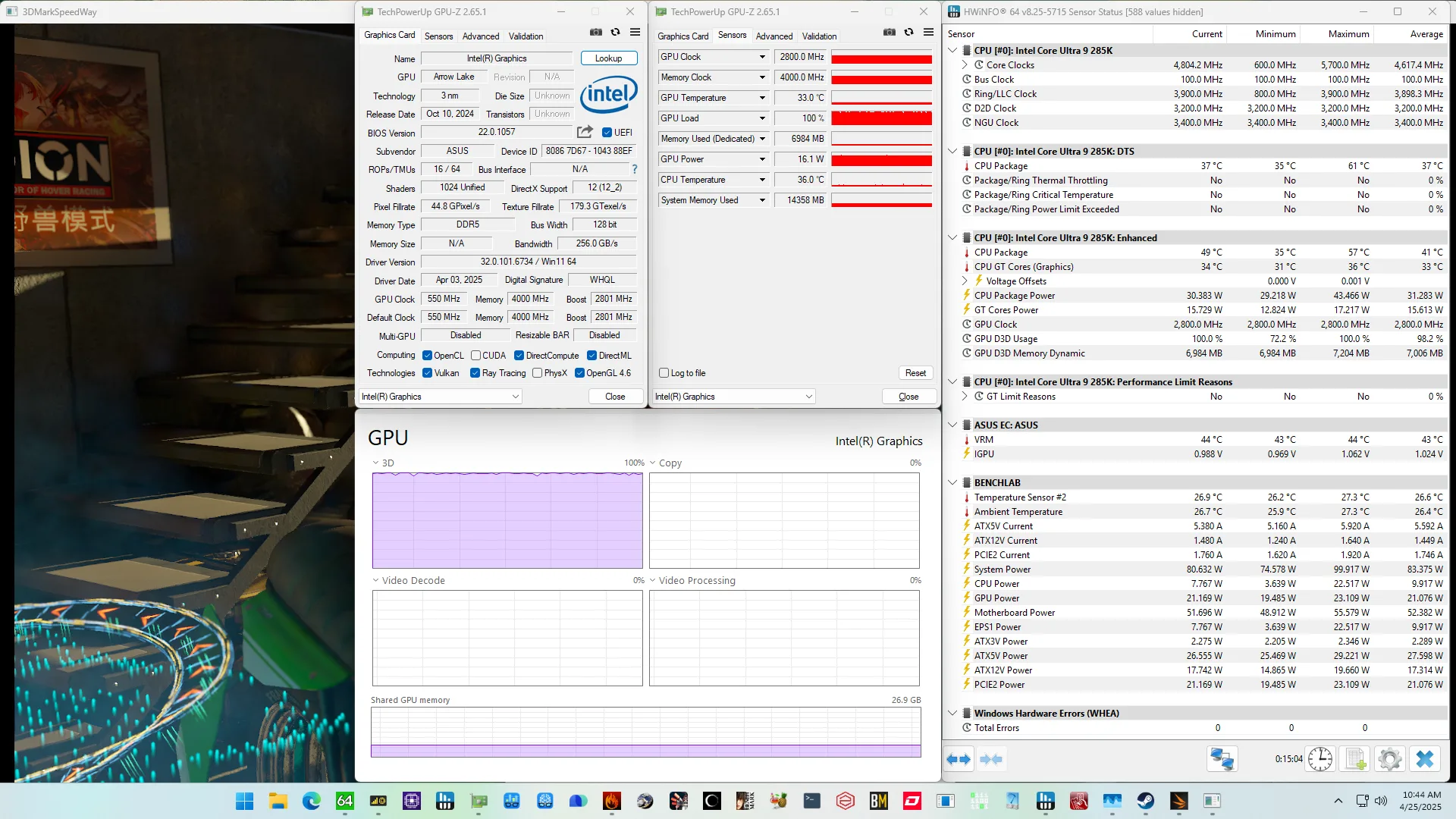Open the Windows Start menu
This screenshot has height=819, width=1456.
tap(245, 801)
